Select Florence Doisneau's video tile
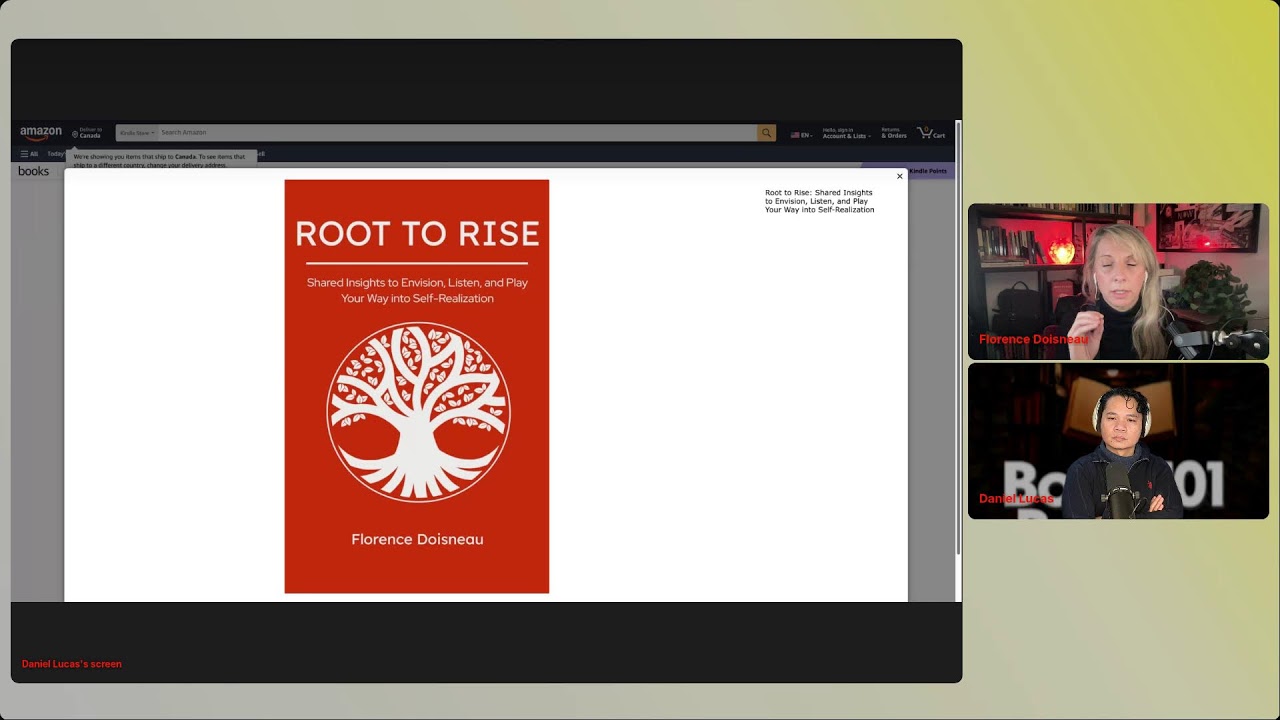This screenshot has height=720, width=1280. 1118,282
